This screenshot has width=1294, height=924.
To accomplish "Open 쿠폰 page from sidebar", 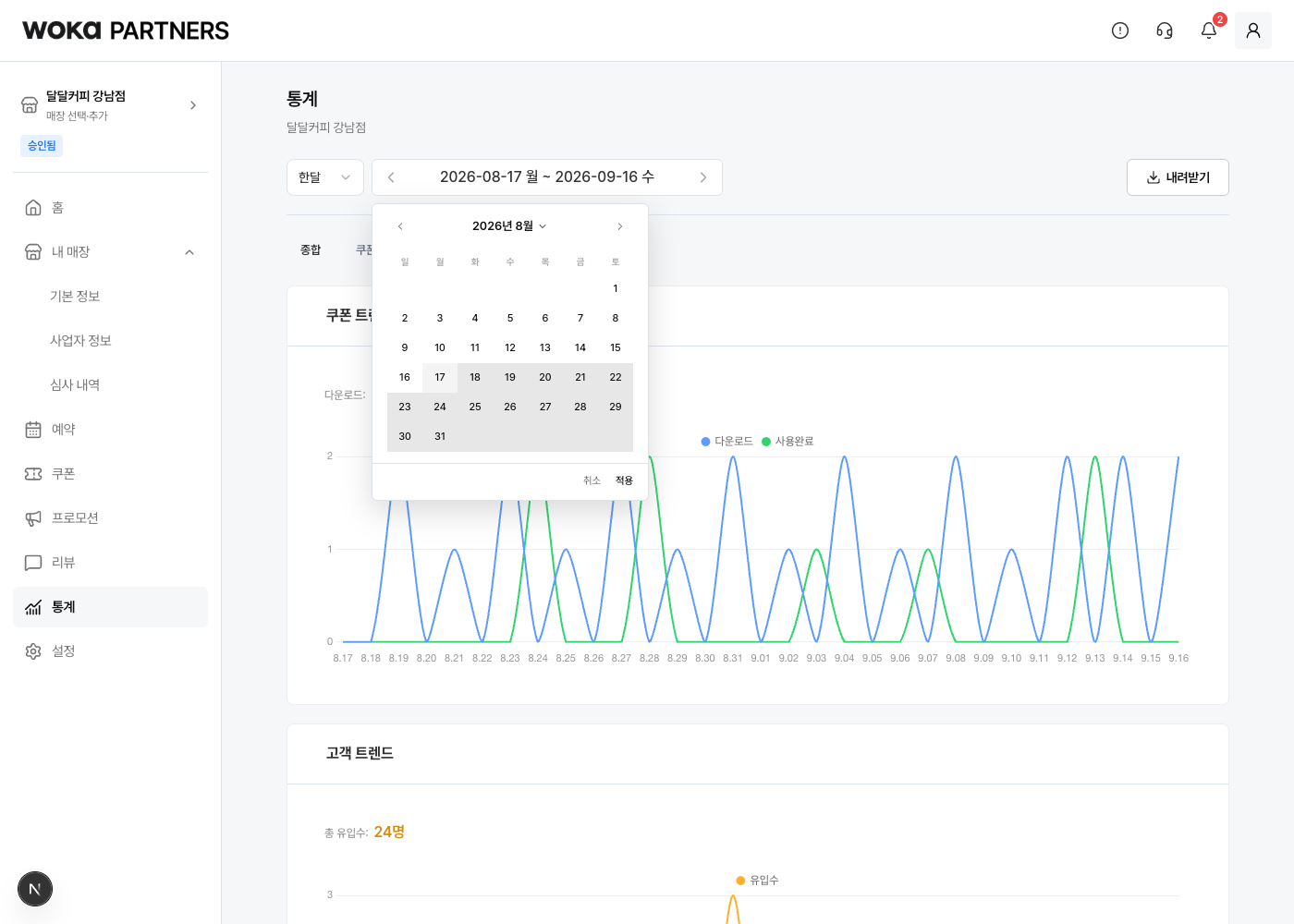I will click(111, 474).
